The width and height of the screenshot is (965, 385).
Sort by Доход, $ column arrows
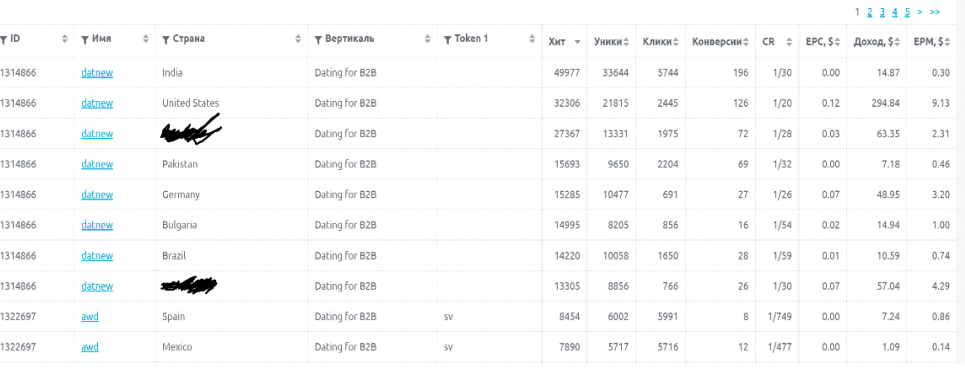point(897,42)
